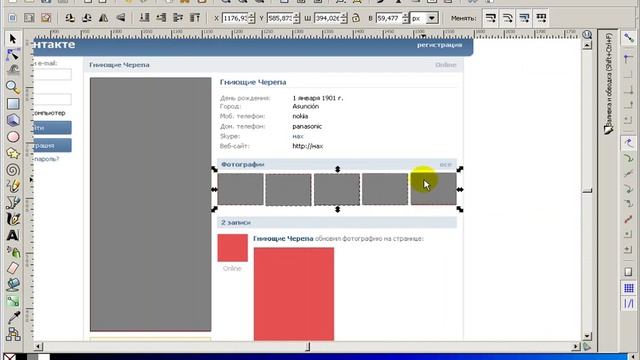Click the Y coordinate field
640x360 pixels.
coord(280,18)
